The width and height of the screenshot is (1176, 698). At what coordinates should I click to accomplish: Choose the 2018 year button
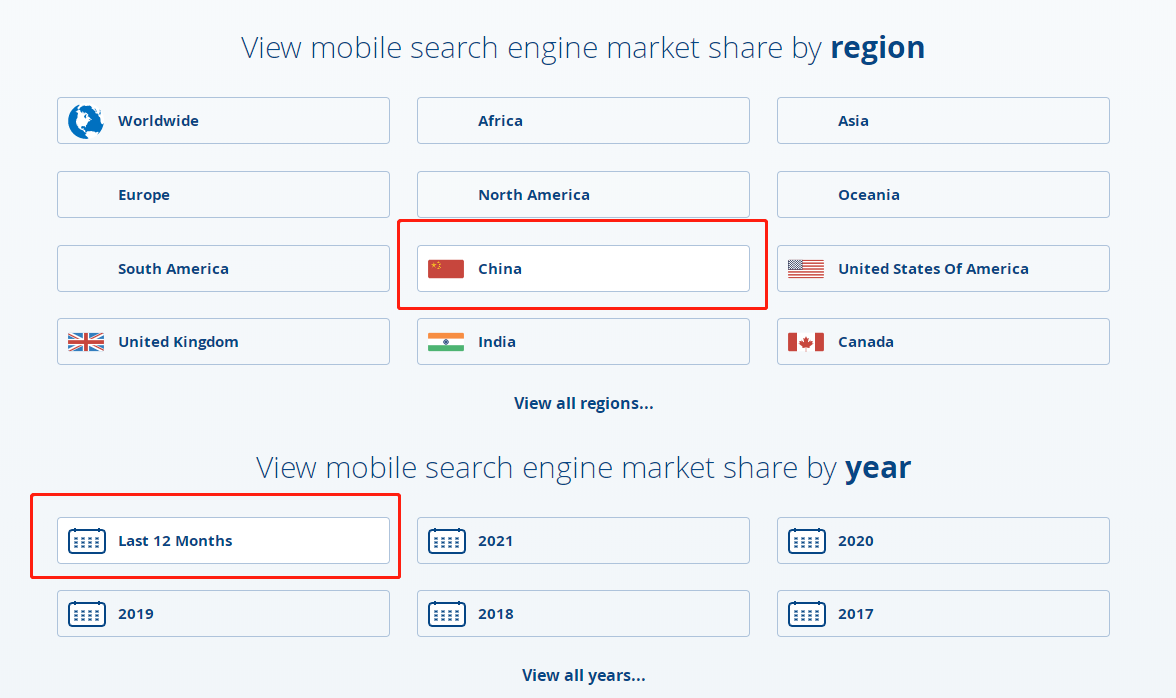pos(583,614)
